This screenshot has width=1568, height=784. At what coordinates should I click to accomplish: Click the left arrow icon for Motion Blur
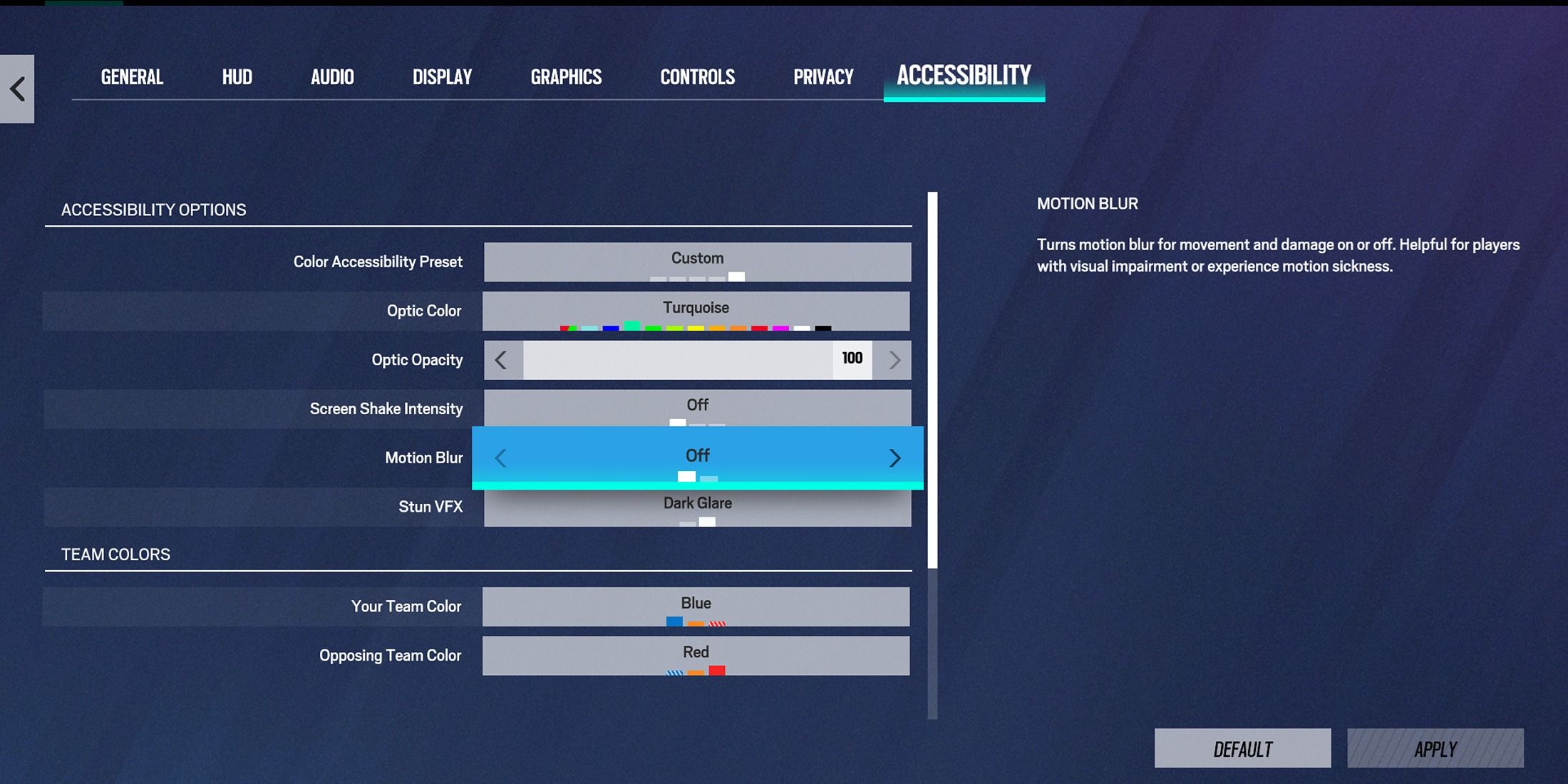pyautogui.click(x=501, y=457)
